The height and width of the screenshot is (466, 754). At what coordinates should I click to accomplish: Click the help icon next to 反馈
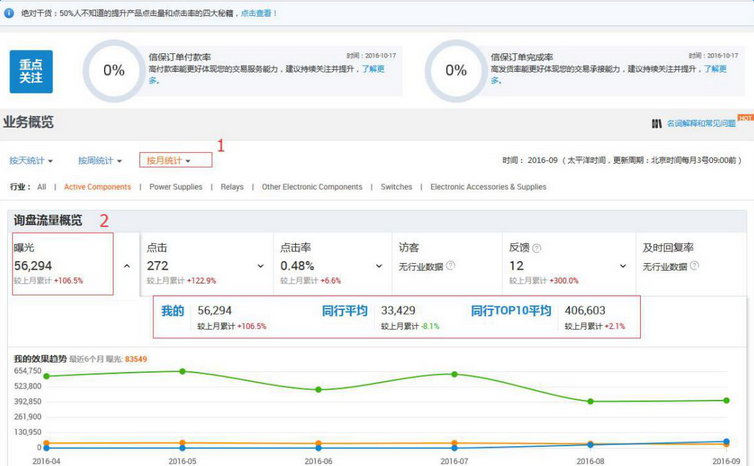537,248
